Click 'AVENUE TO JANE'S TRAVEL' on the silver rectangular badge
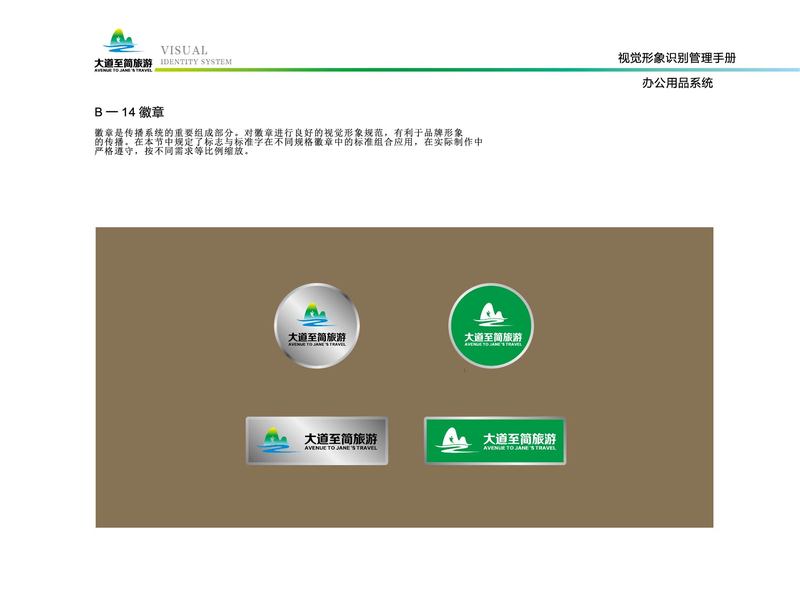 click(x=341, y=448)
